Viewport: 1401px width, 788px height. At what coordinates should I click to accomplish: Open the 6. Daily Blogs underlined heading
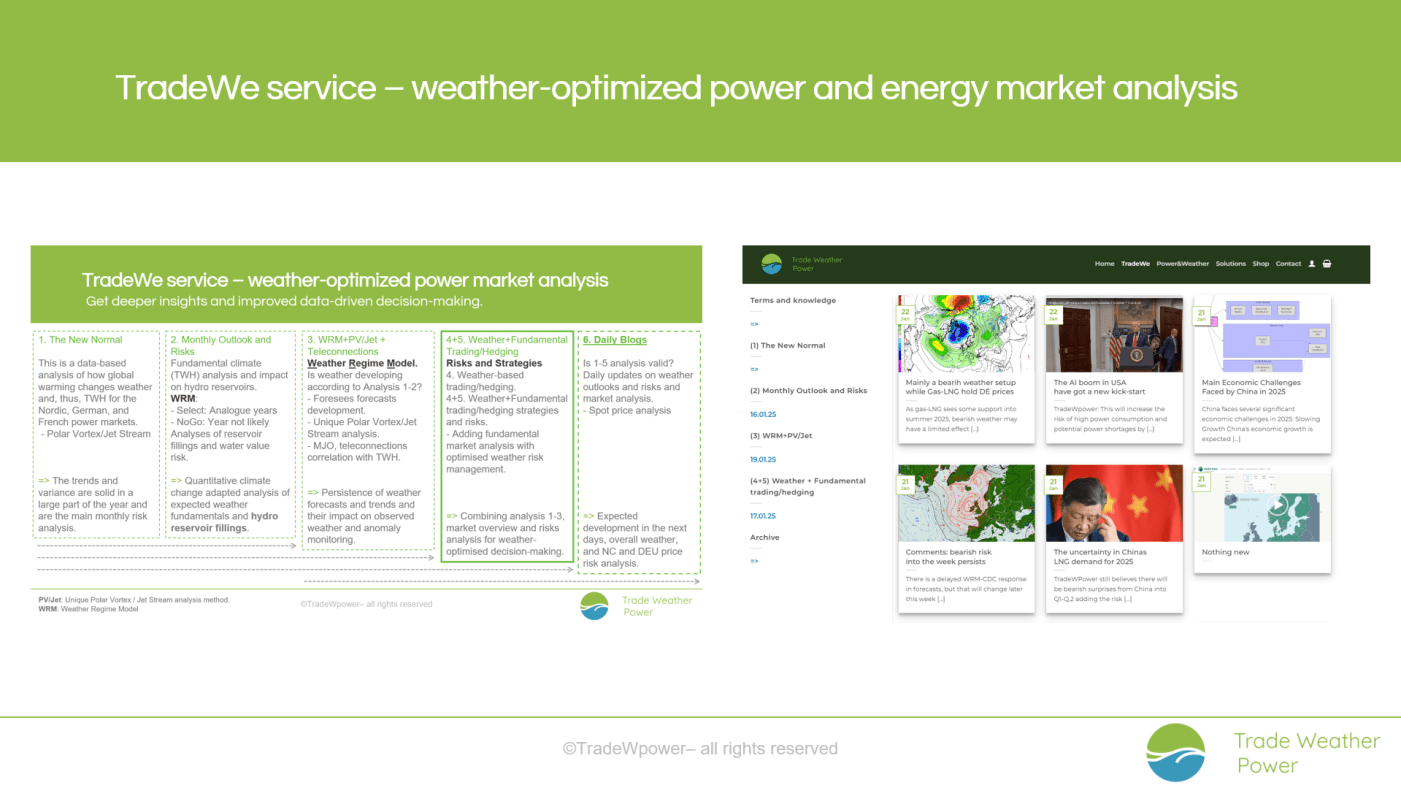[615, 340]
